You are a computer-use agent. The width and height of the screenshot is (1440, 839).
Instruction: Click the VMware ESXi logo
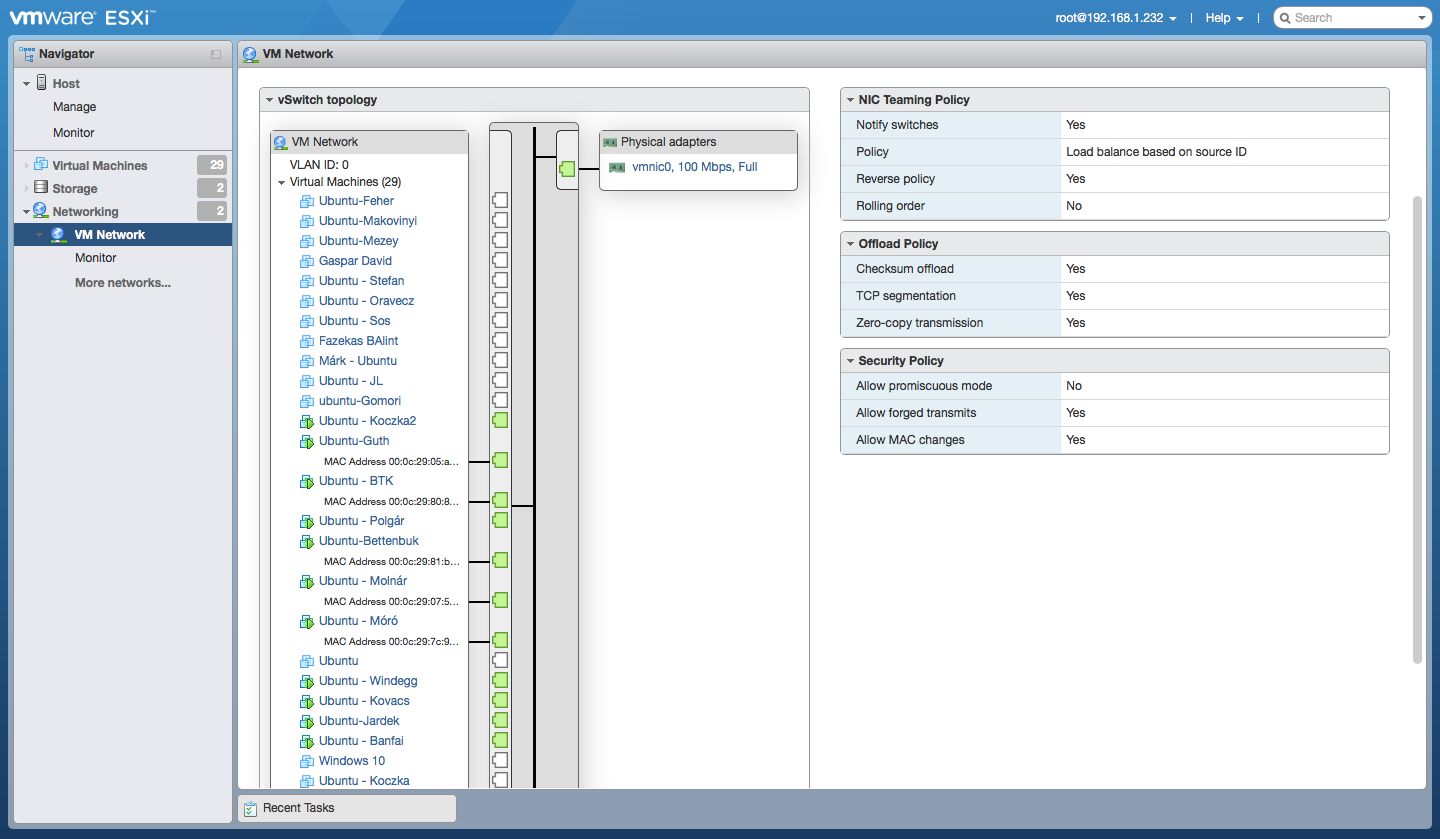coord(82,17)
